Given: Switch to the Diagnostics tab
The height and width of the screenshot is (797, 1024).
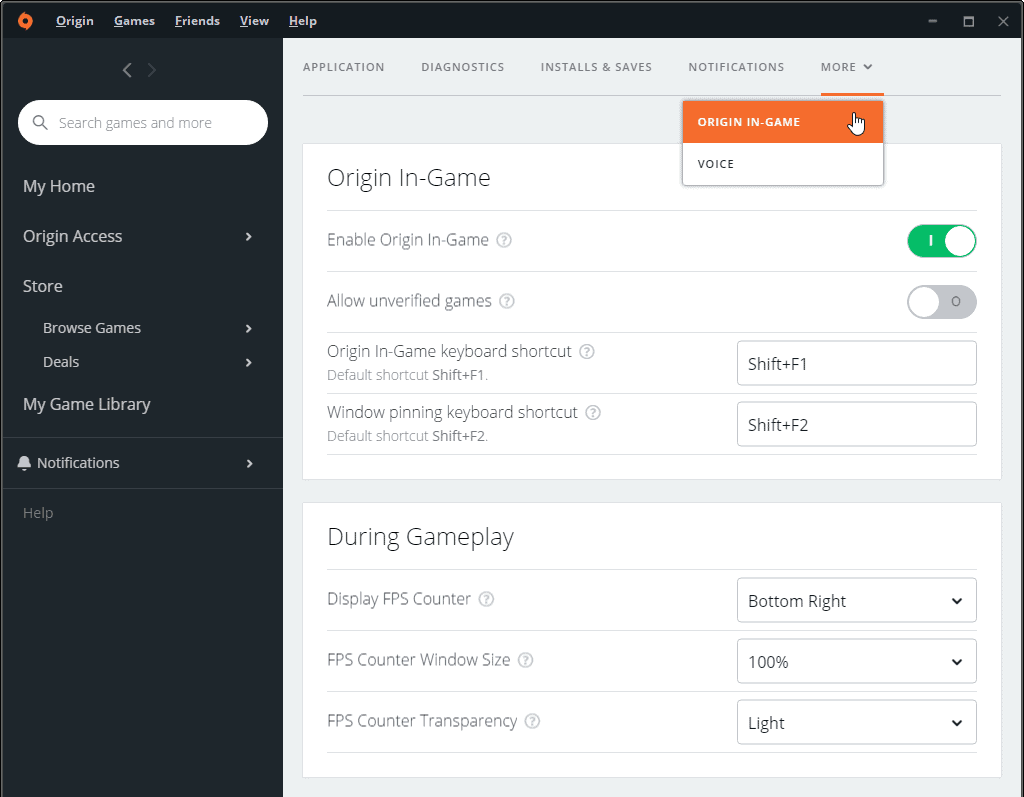Looking at the screenshot, I should 462,67.
